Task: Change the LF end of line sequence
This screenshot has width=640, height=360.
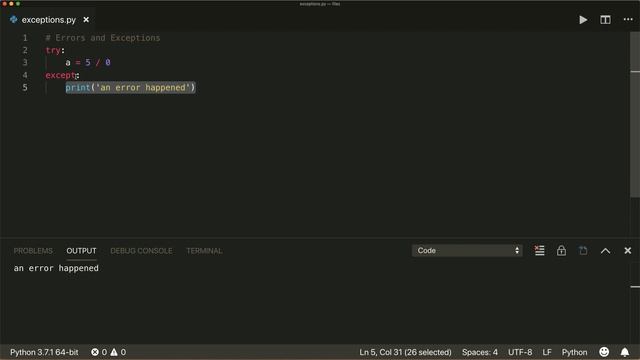Action: 547,352
